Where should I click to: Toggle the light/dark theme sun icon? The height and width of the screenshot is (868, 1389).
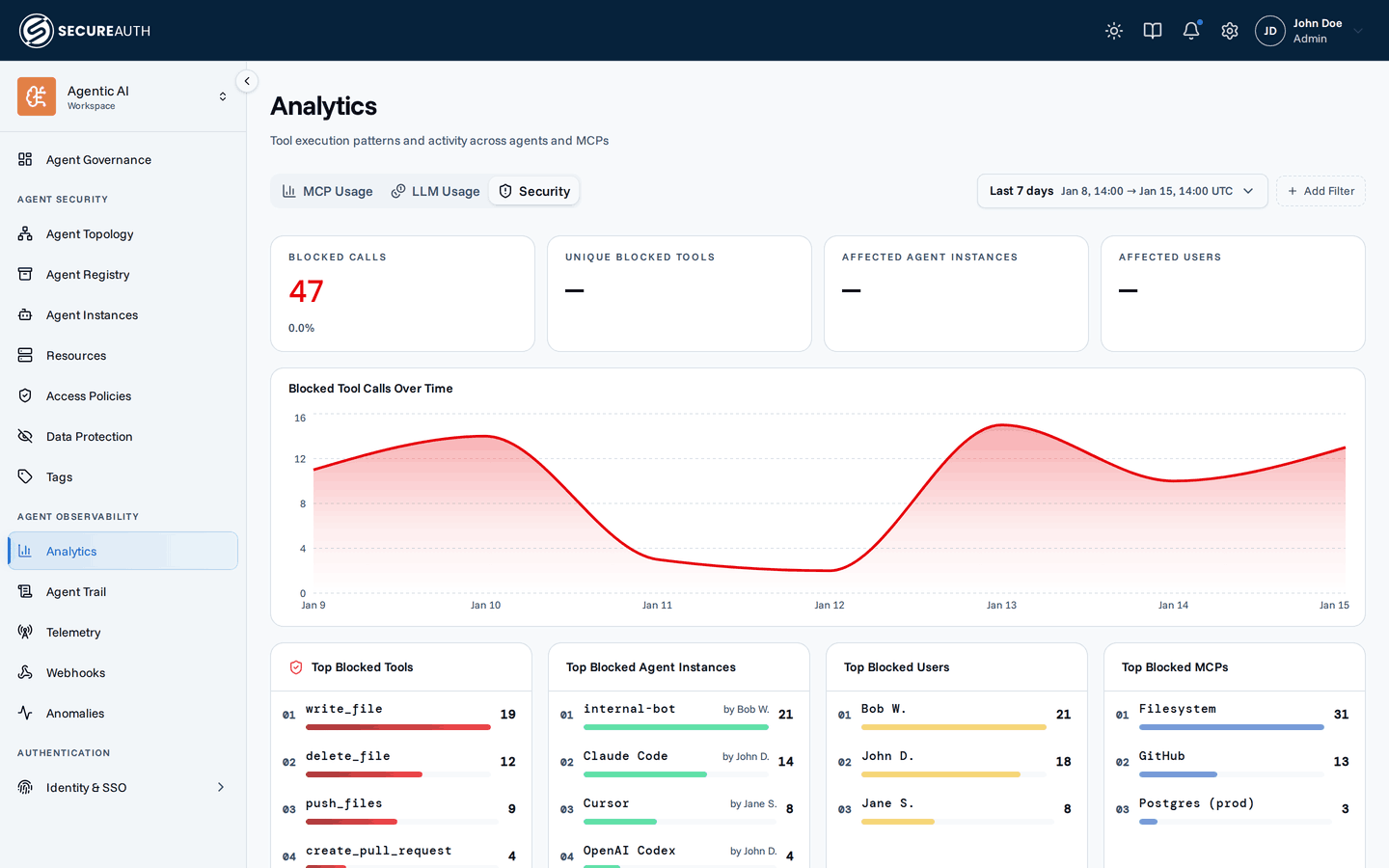[x=1114, y=31]
